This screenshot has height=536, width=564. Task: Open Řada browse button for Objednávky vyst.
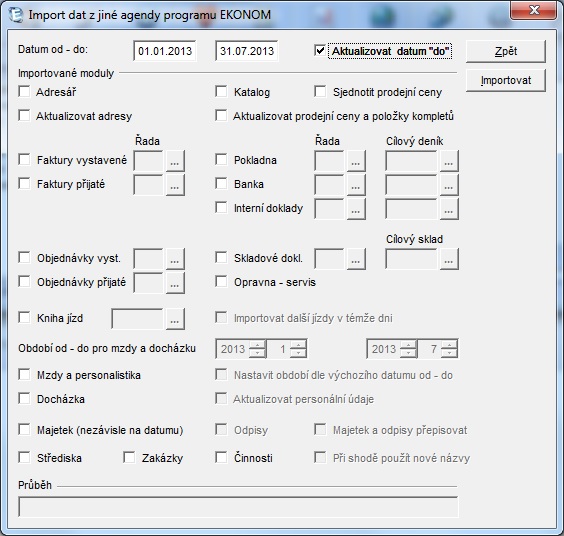click(175, 259)
